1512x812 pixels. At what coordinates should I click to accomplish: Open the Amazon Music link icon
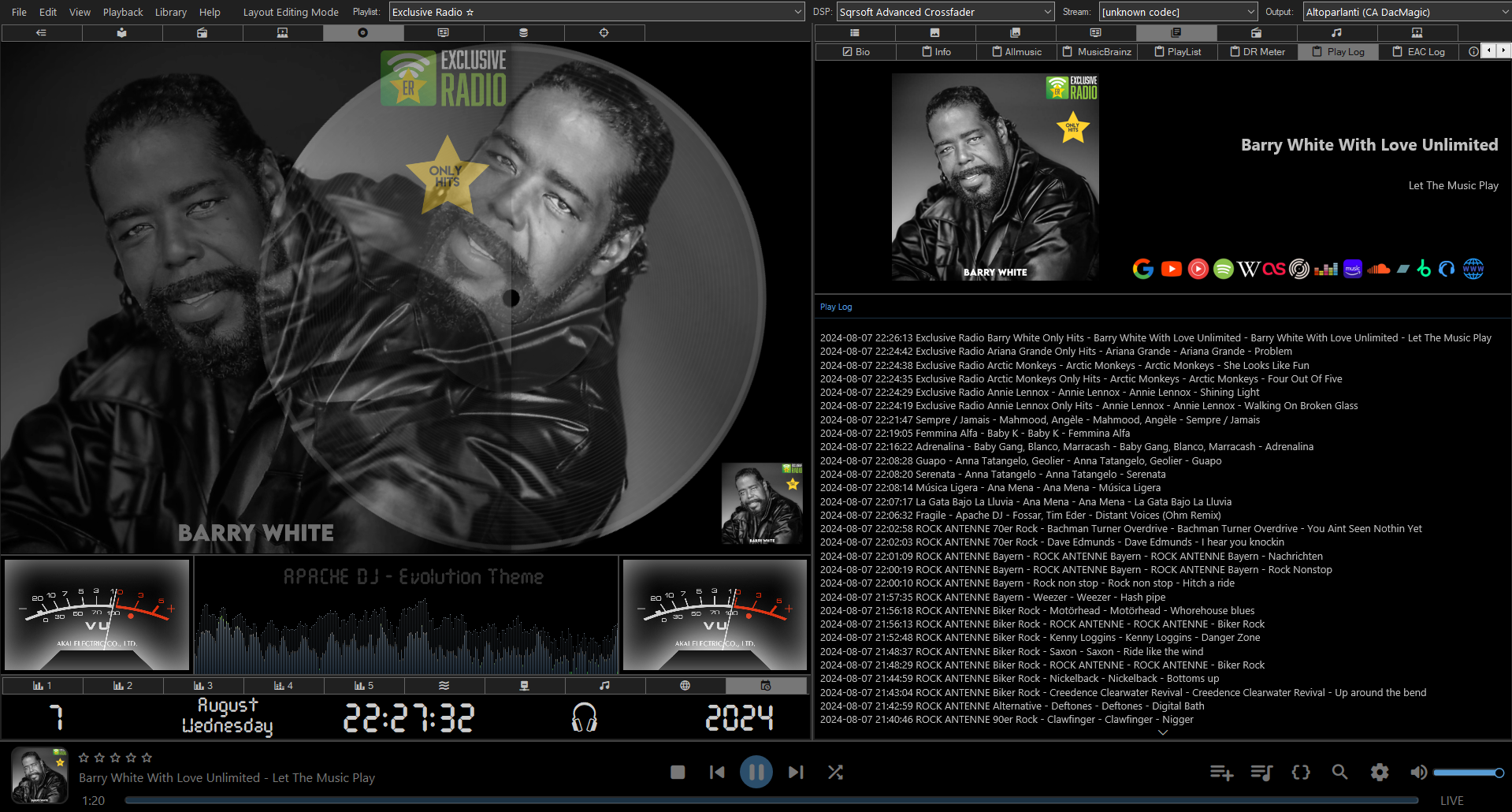point(1353,269)
